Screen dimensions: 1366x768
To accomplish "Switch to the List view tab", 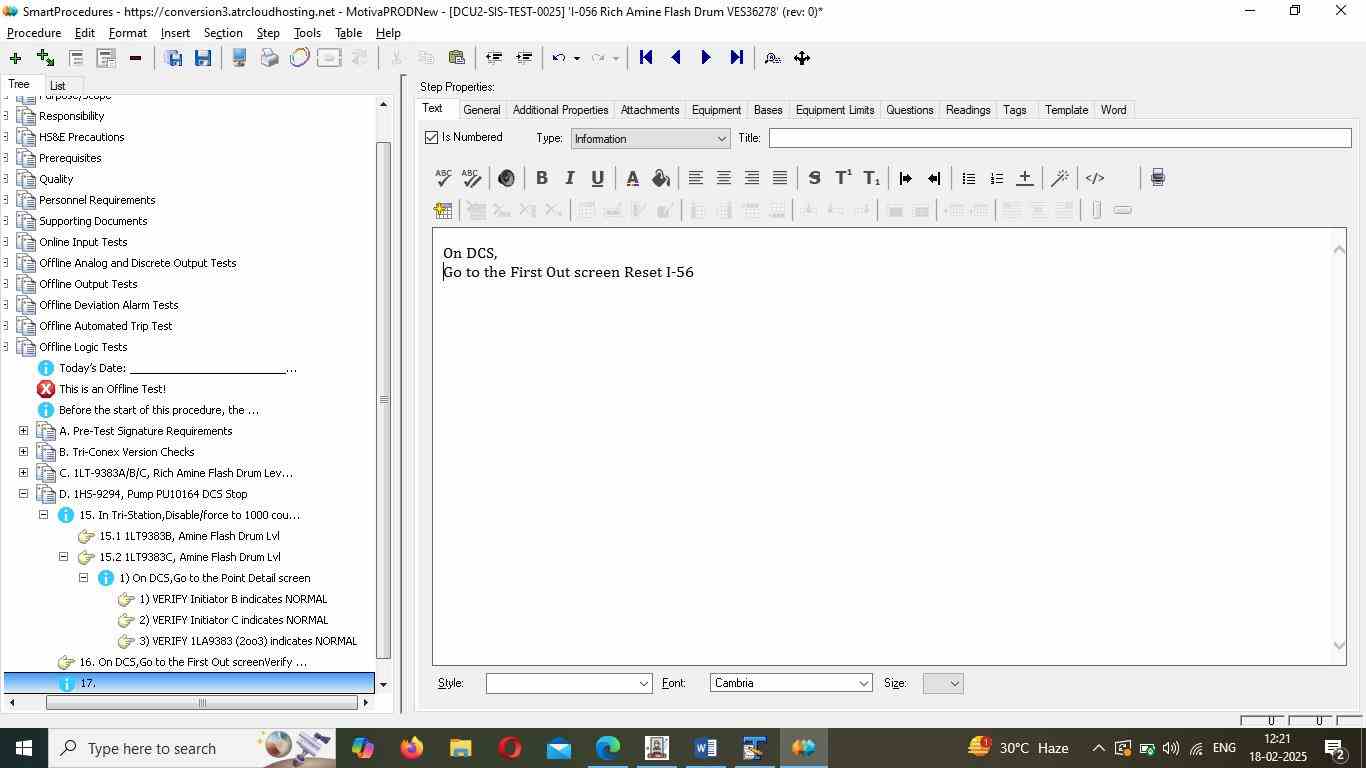I will point(57,86).
